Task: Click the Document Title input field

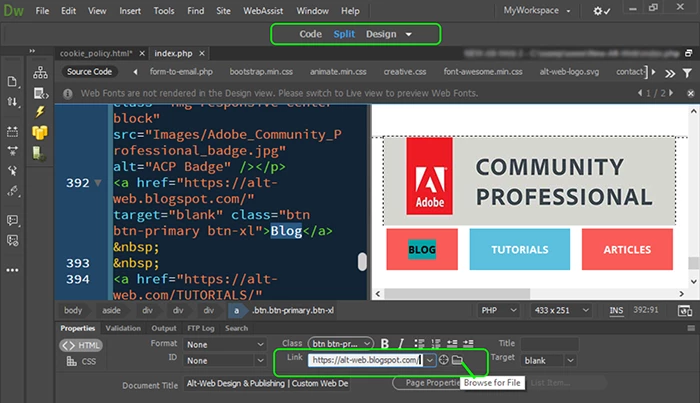Action: tap(267, 383)
